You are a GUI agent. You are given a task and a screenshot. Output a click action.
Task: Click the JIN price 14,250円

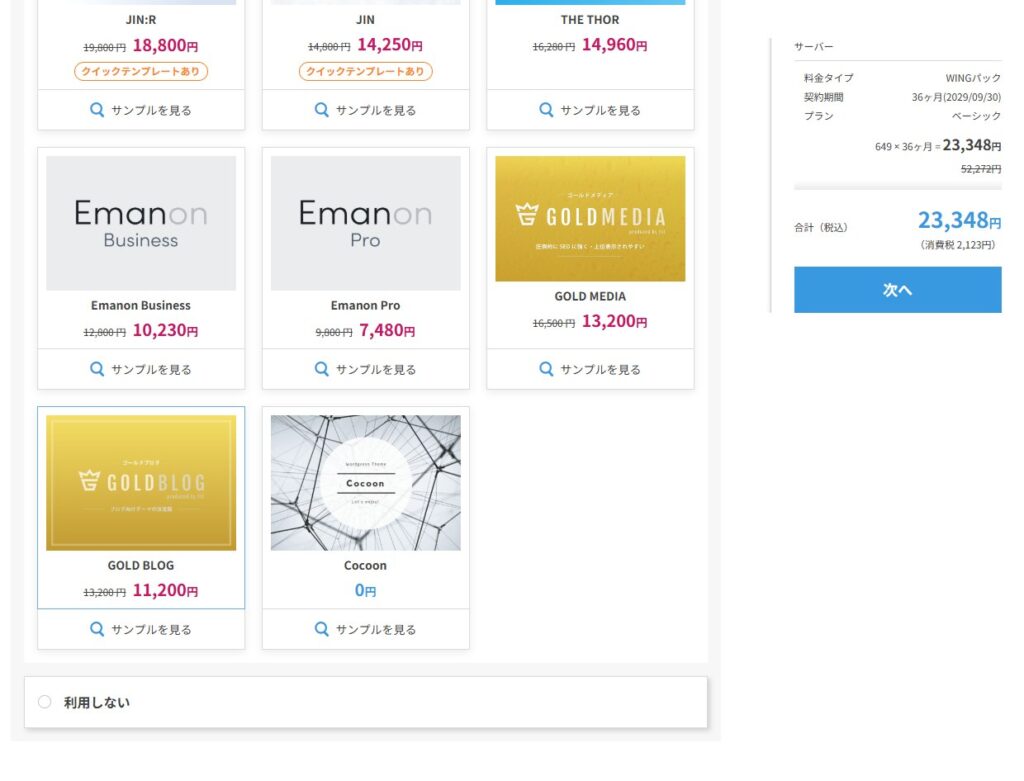[x=390, y=45]
